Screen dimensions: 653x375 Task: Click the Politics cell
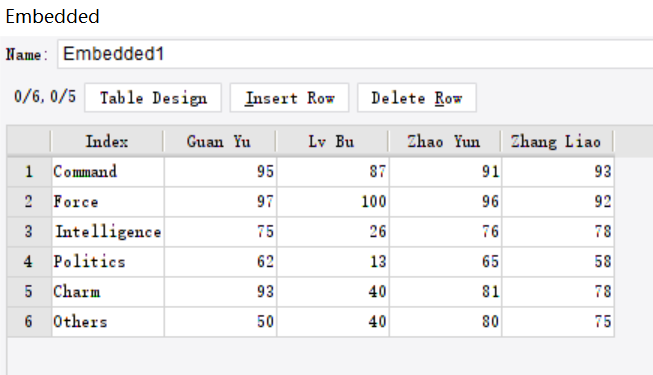pos(108,262)
